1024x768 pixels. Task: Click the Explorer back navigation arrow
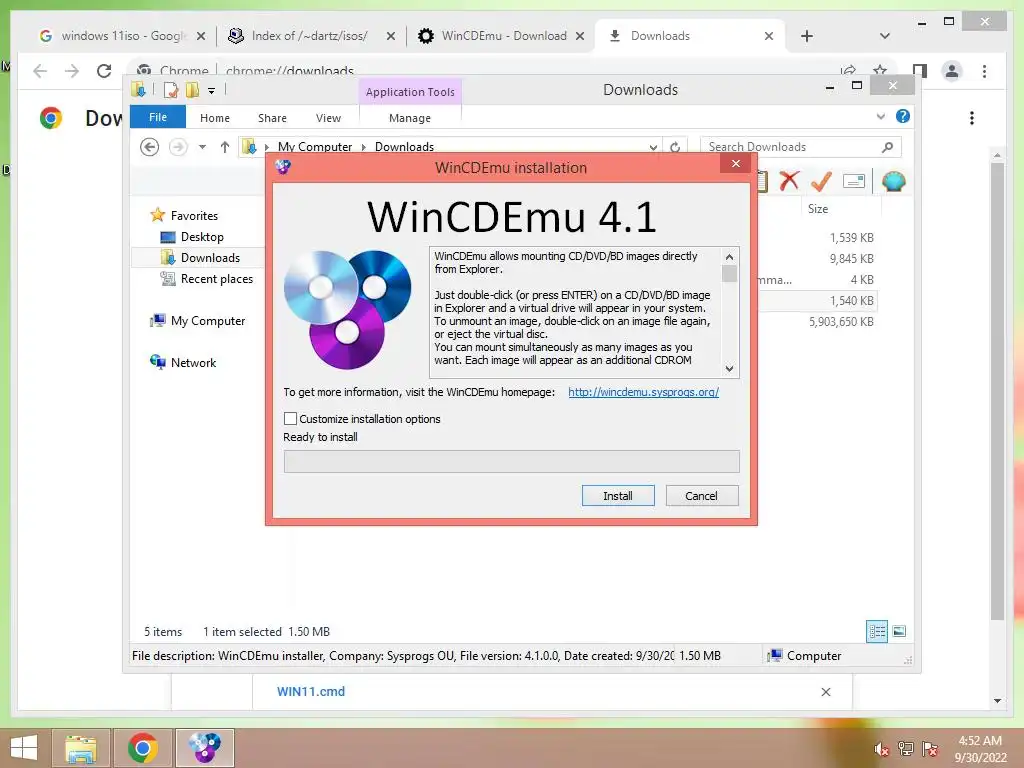tap(150, 147)
